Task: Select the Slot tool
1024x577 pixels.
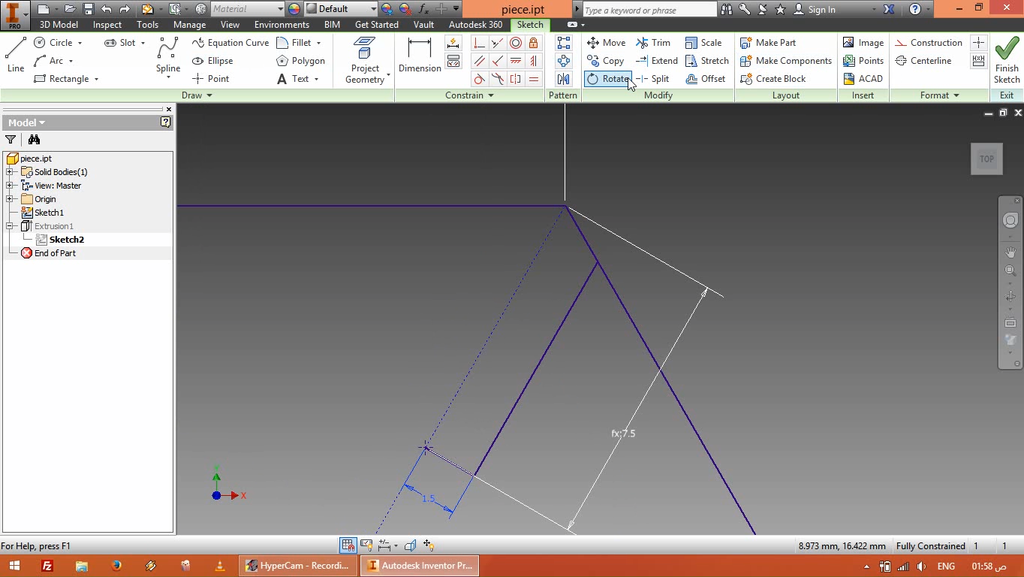Action: click(x=120, y=42)
